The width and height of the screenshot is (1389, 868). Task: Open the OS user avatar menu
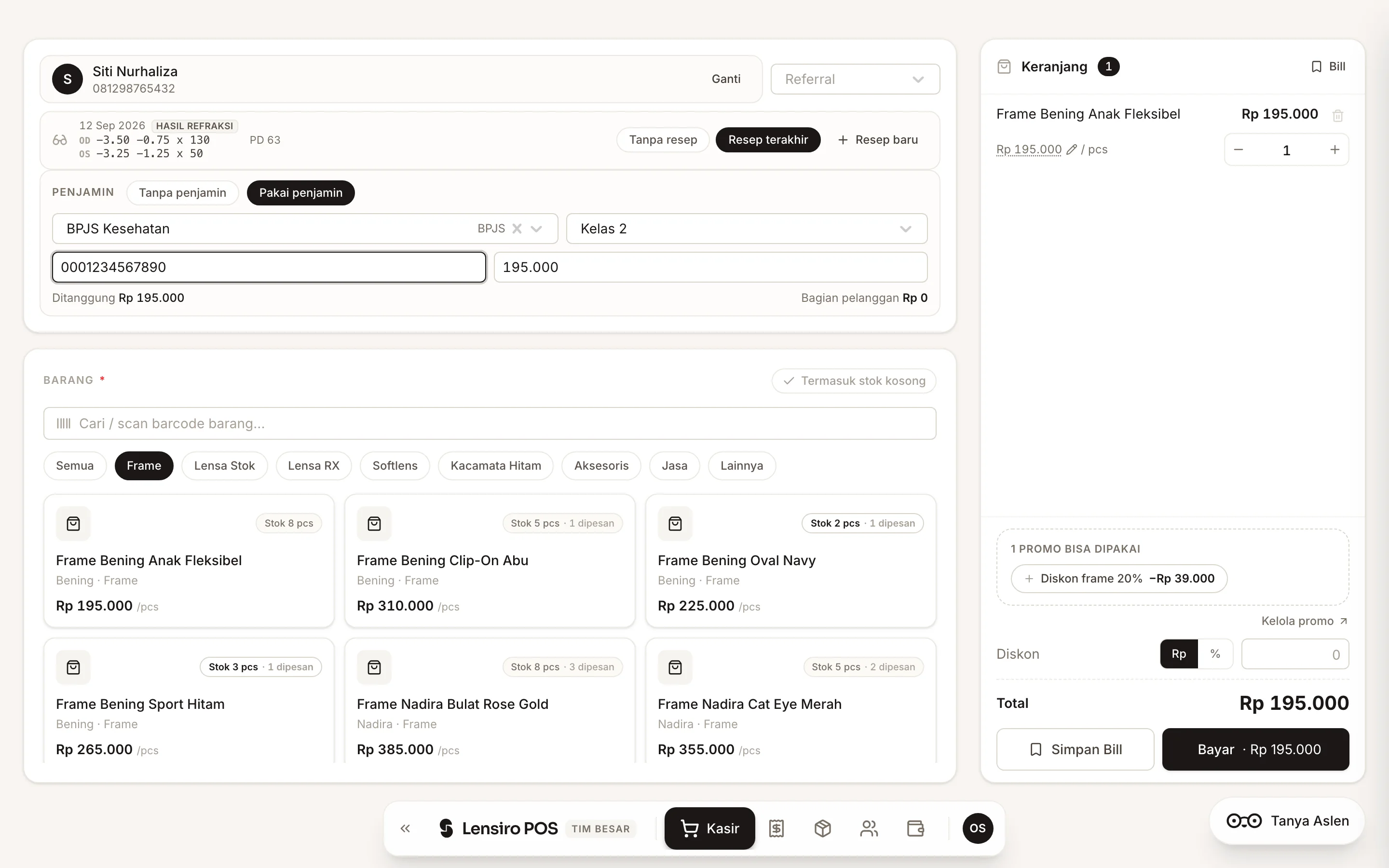(x=978, y=828)
